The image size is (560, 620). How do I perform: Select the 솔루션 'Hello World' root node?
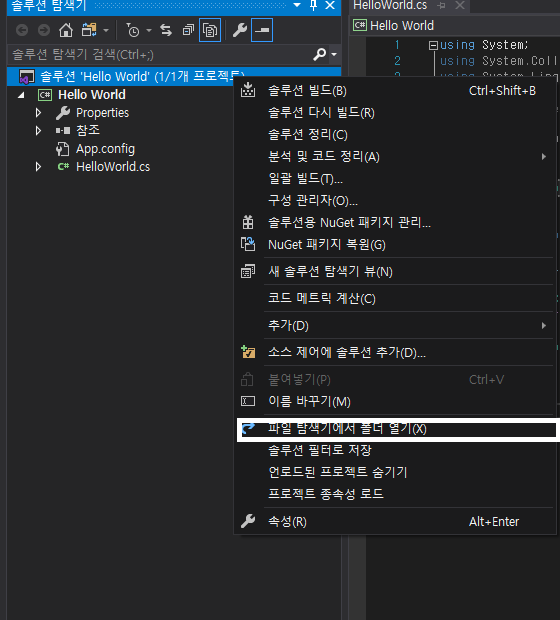coord(174,76)
